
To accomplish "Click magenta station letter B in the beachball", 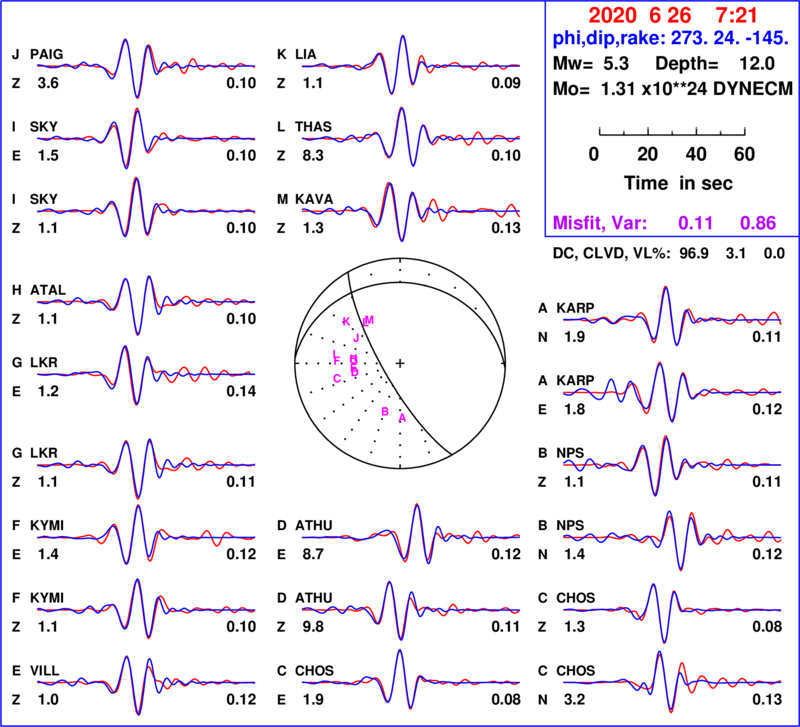I will tap(385, 412).
